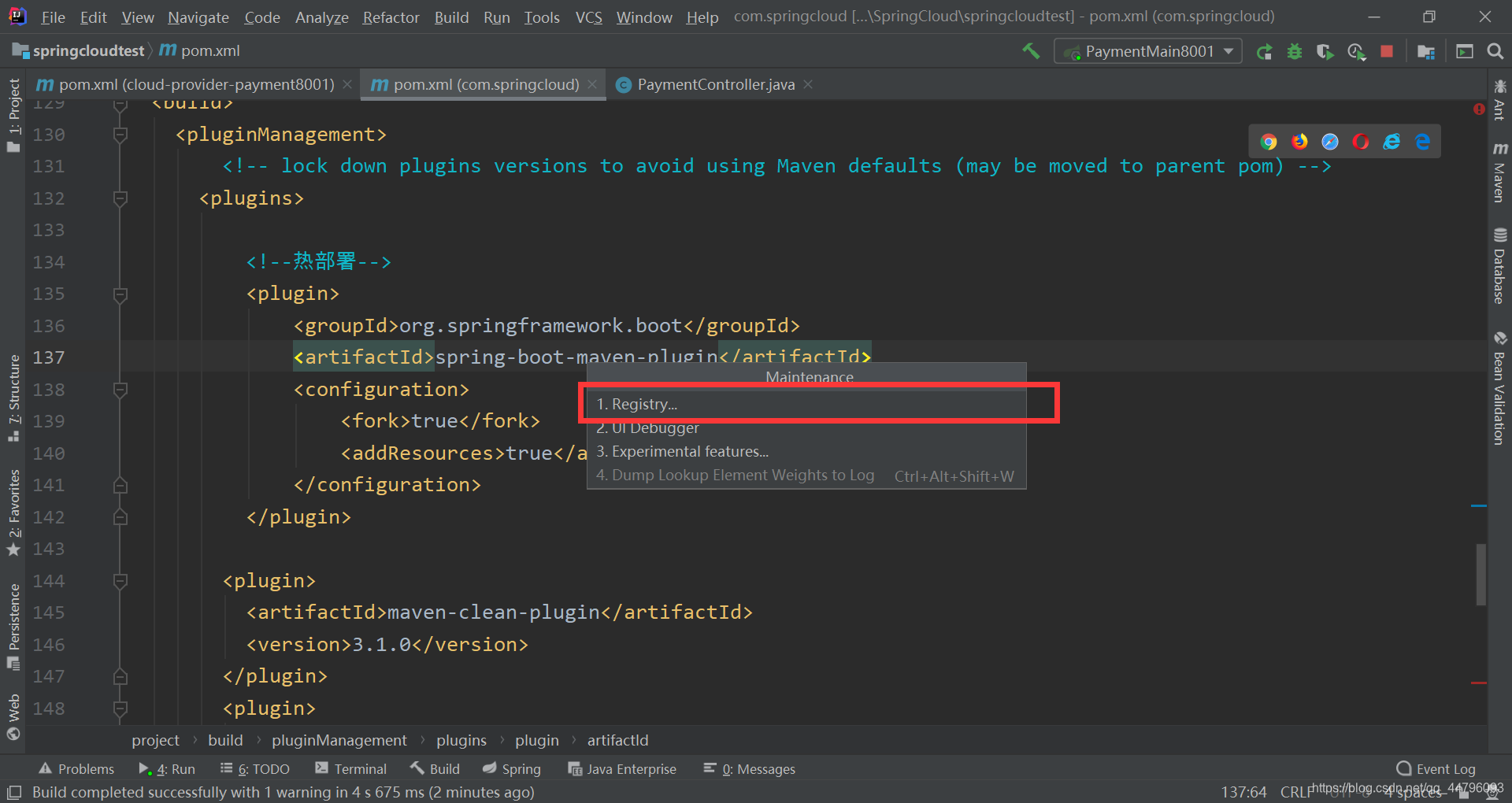This screenshot has width=1512, height=803.
Task: Close the pom.xml (com.springcloud) tab
Action: [x=592, y=84]
